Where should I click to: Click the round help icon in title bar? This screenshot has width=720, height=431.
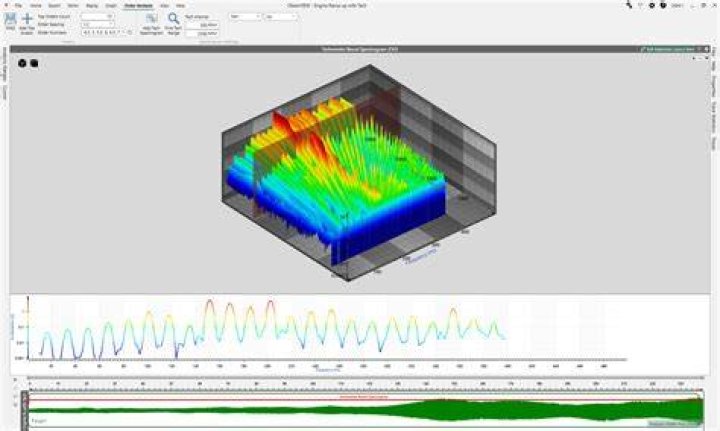click(x=663, y=6)
